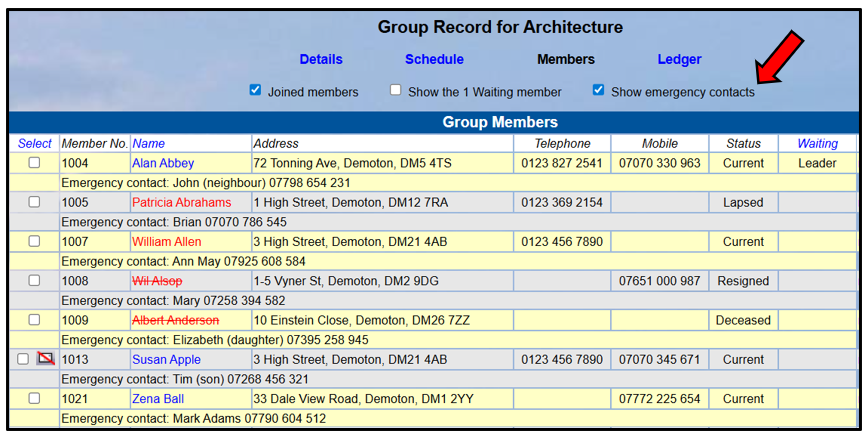Screen dimensions: 867x438
Task: Open the Details tab
Action: (x=321, y=59)
